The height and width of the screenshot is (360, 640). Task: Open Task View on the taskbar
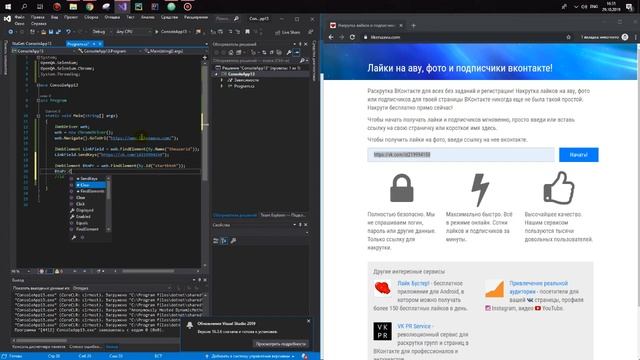[40, 7]
